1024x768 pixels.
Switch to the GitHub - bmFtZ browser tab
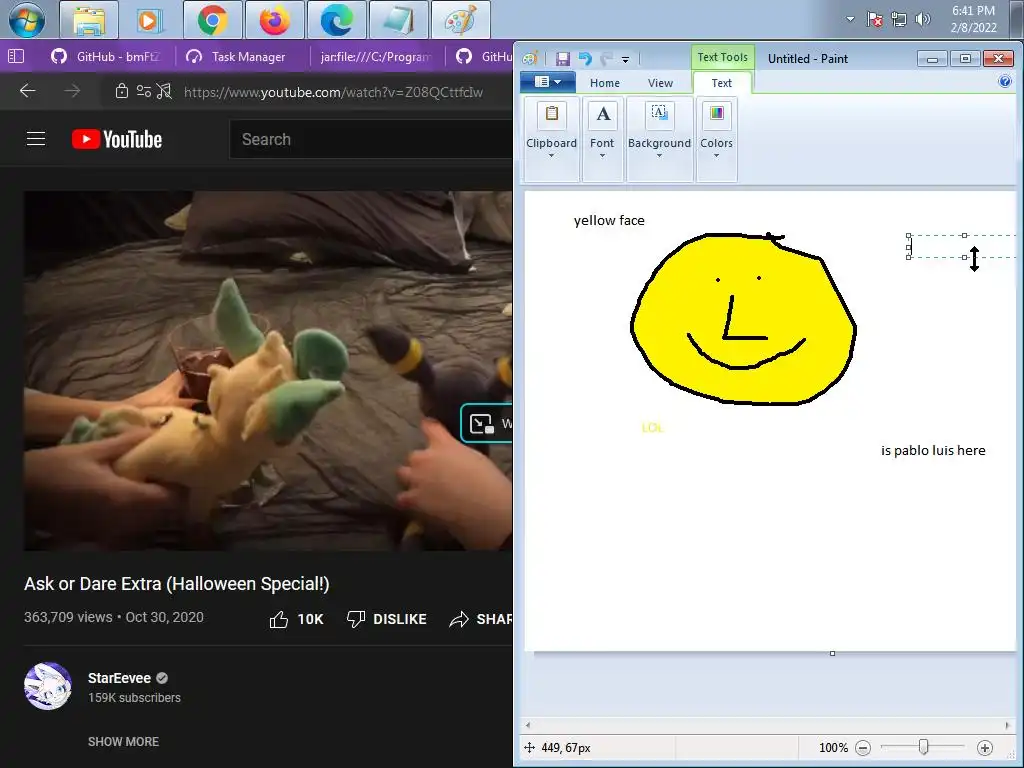tap(106, 57)
